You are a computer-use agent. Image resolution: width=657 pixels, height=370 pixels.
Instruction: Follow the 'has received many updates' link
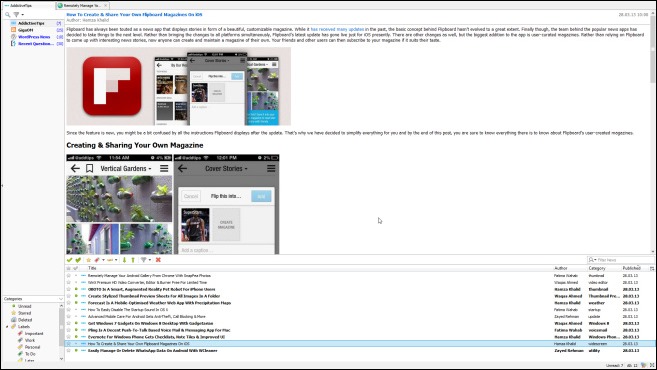tap(337, 29)
